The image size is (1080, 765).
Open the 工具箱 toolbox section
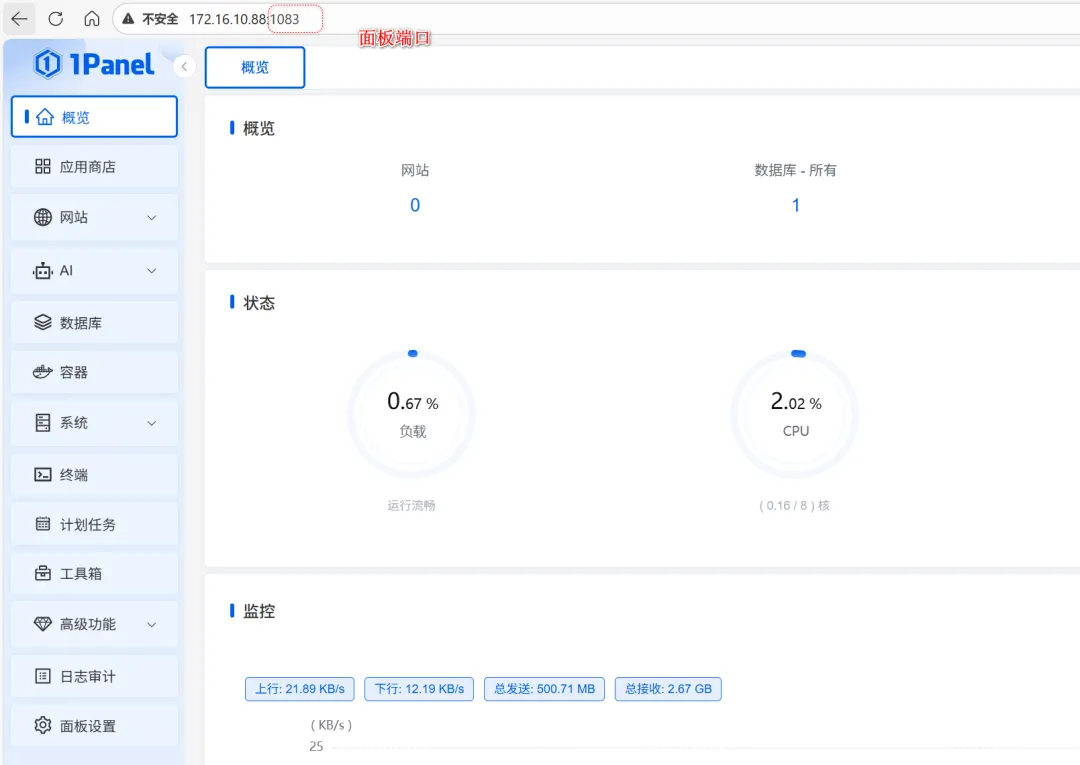pyautogui.click(x=94, y=573)
